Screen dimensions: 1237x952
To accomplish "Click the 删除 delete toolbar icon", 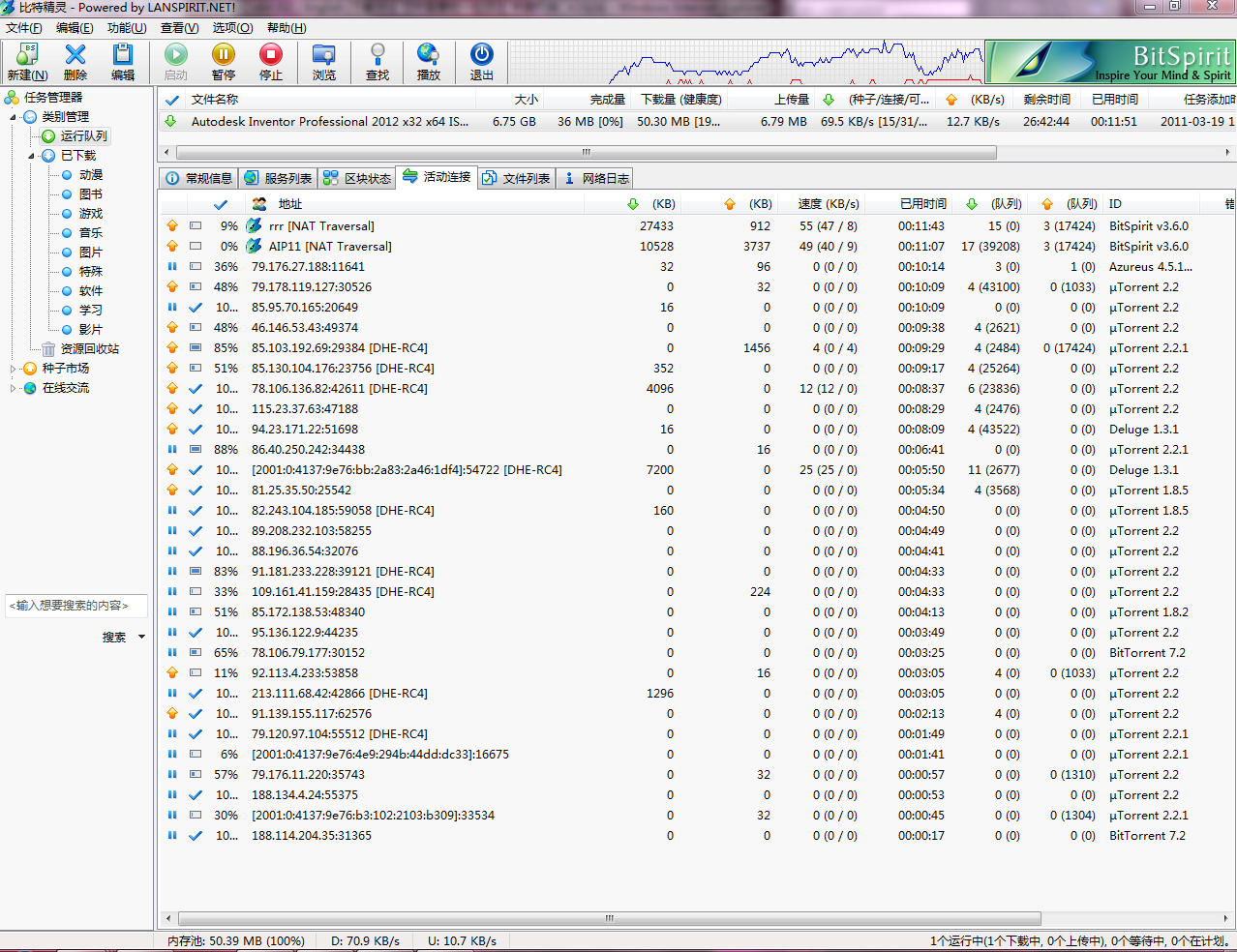I will [75, 62].
